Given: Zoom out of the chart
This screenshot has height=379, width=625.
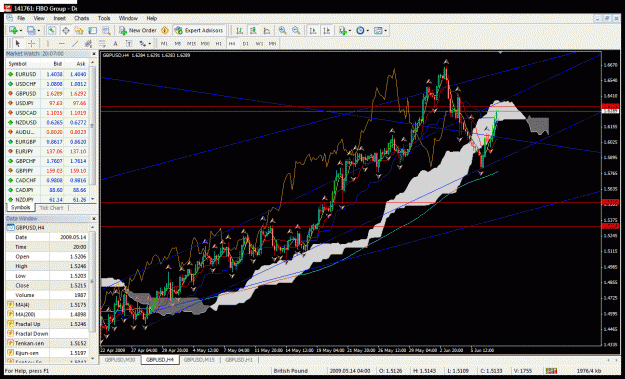Looking at the screenshot, I should [x=296, y=30].
